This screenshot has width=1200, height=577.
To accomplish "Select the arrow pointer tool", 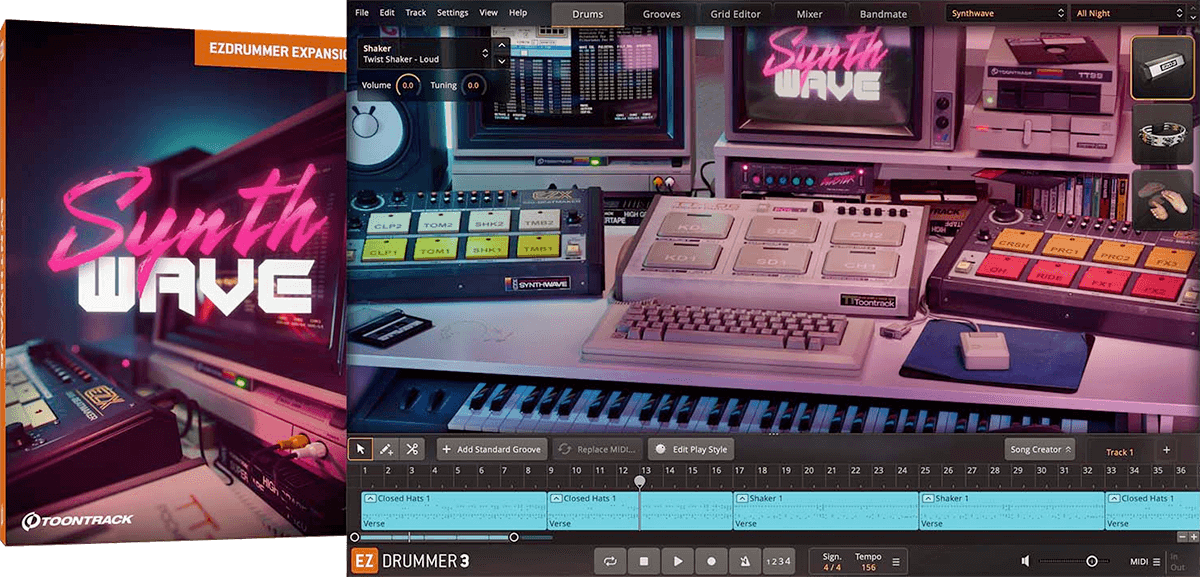I will pos(361,449).
